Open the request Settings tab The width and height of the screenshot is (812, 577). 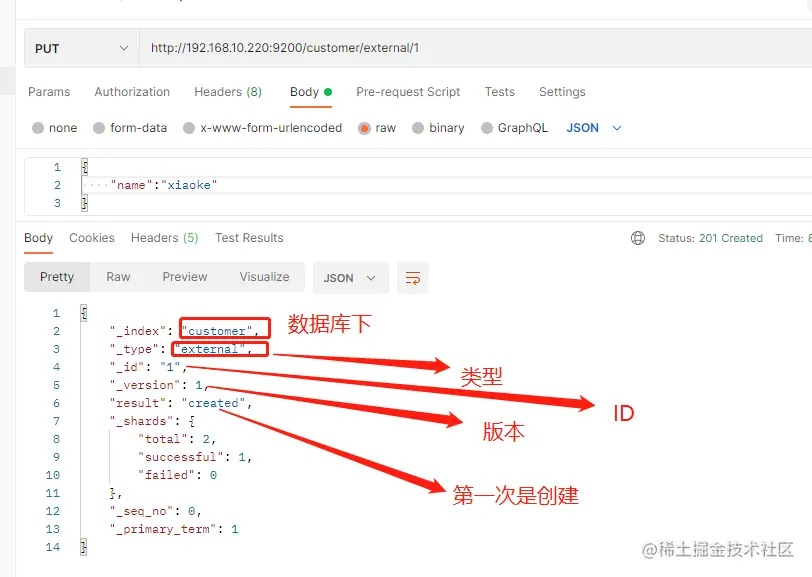(x=562, y=92)
